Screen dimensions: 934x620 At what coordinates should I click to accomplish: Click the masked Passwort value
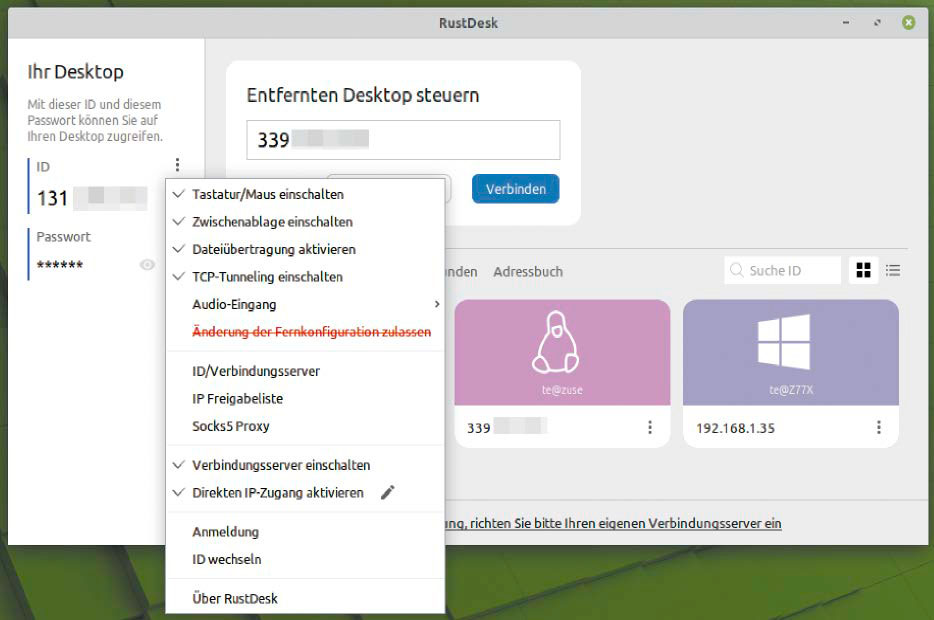point(60,264)
